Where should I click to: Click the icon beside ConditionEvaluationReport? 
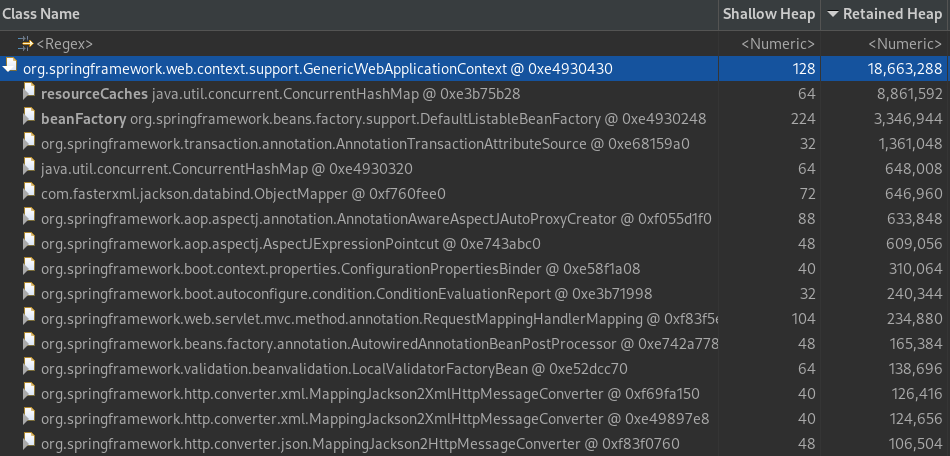pyautogui.click(x=28, y=292)
